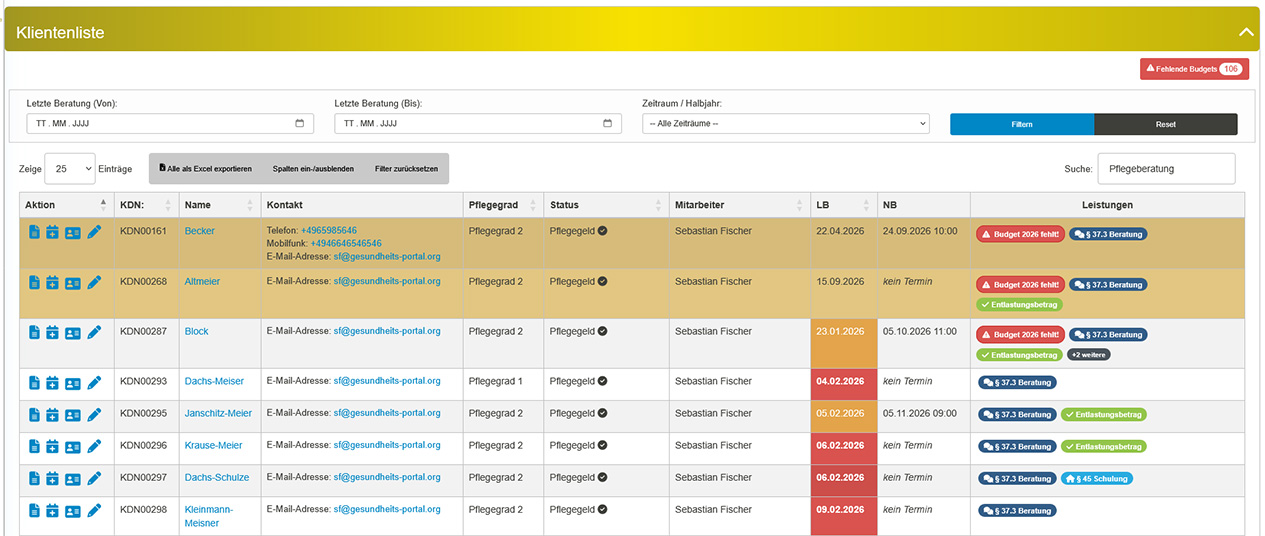Open client Janschitz-Meier's name link
The image size is (1265, 536).
click(x=218, y=413)
